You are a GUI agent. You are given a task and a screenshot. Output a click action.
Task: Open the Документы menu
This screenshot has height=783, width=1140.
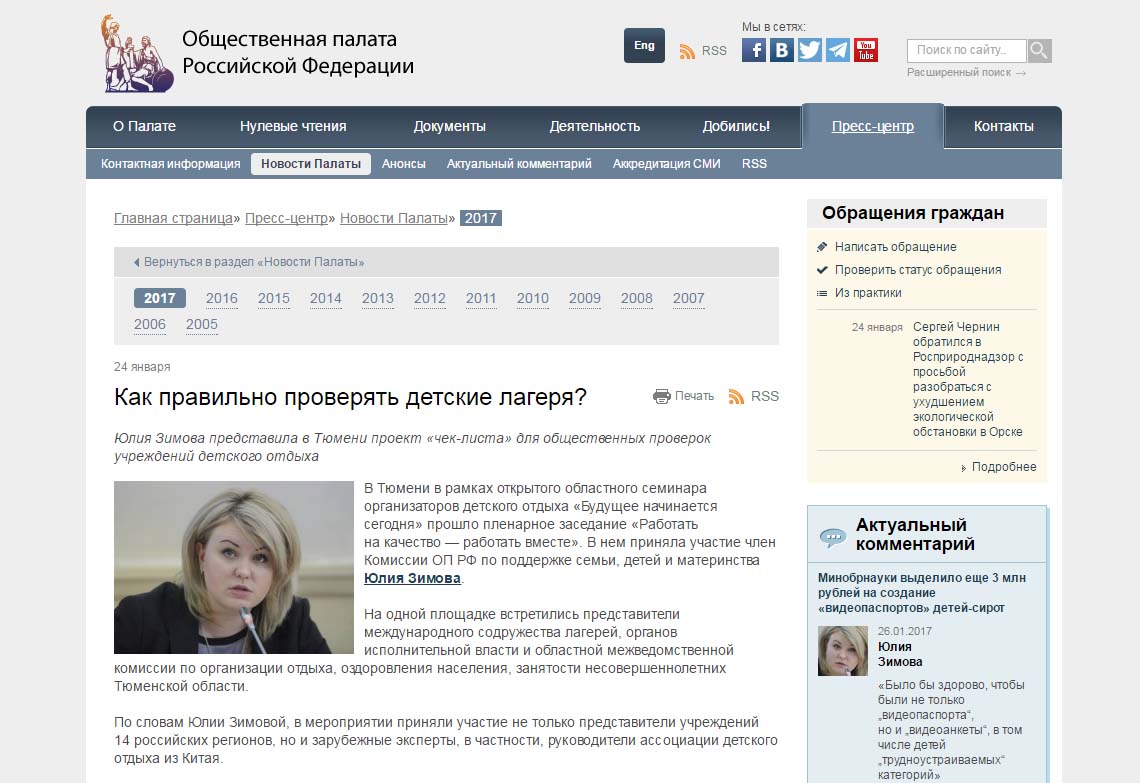coord(449,127)
